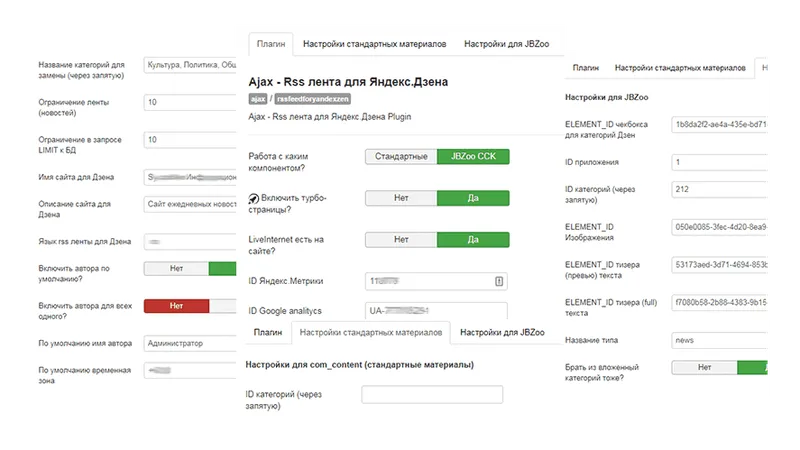This screenshot has width=800, height=450.
Task: Focus category names replacement field
Action: pyautogui.click(x=190, y=65)
